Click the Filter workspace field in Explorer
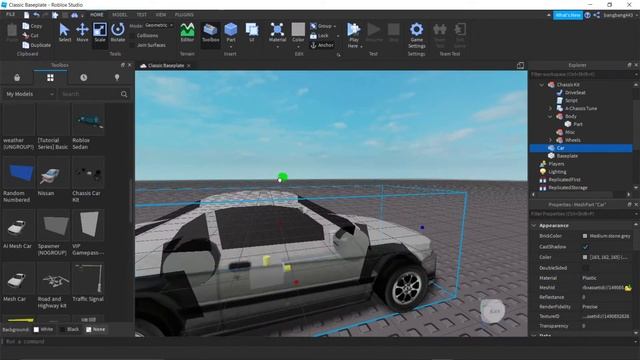The width and height of the screenshot is (640, 360). [x=581, y=74]
